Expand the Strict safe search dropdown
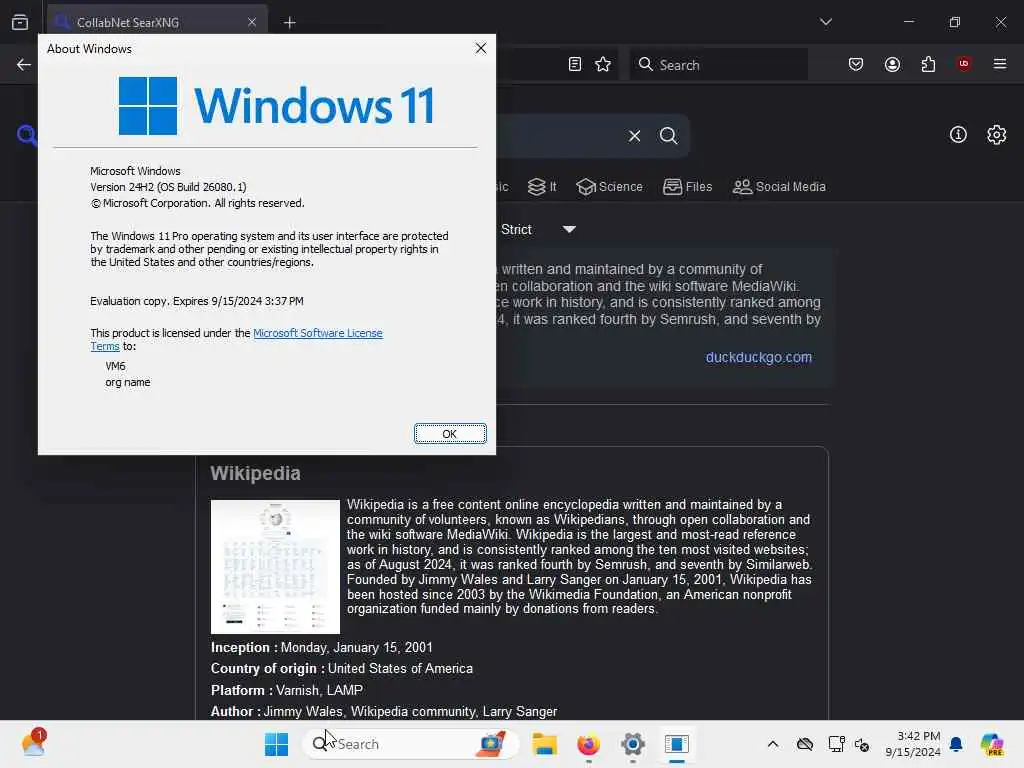The height and width of the screenshot is (768, 1024). tap(538, 229)
